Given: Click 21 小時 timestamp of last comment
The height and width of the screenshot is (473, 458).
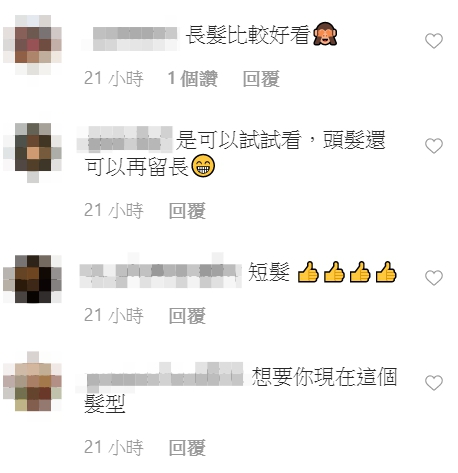Looking at the screenshot, I should click(x=114, y=447).
